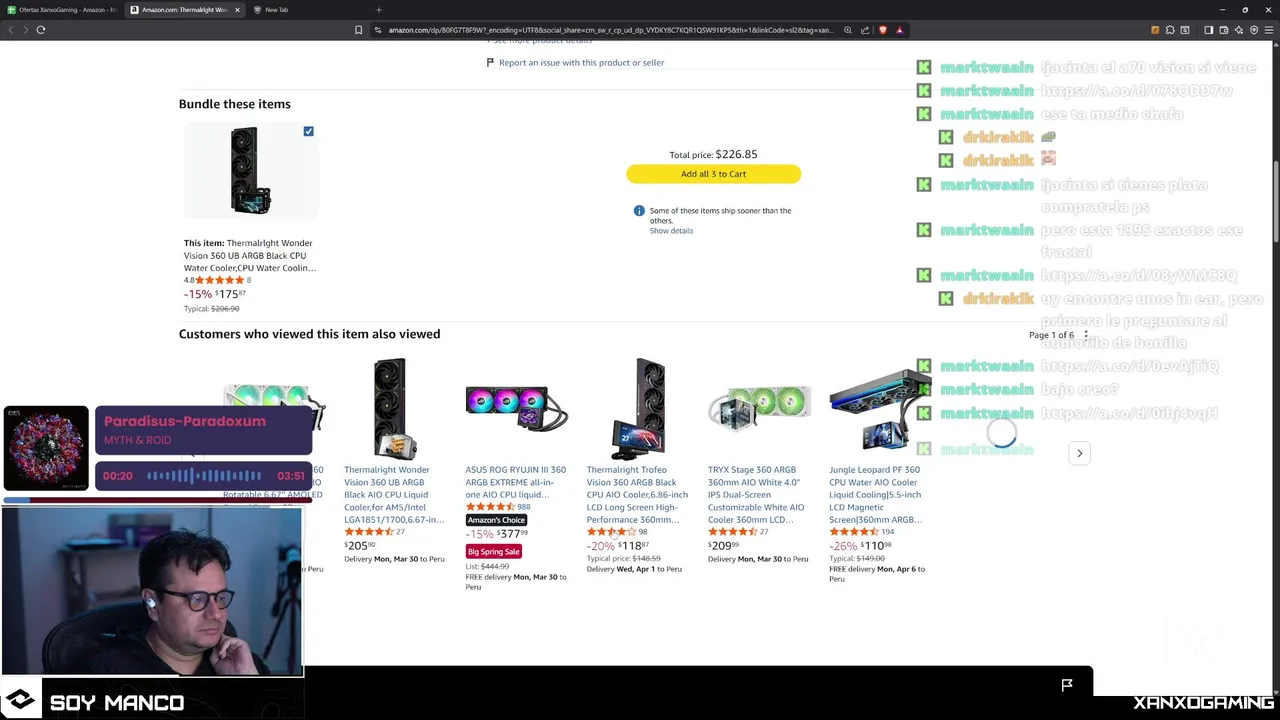Click the info icon about shipping
Viewport: 1280px width, 720px height.
pyautogui.click(x=639, y=211)
